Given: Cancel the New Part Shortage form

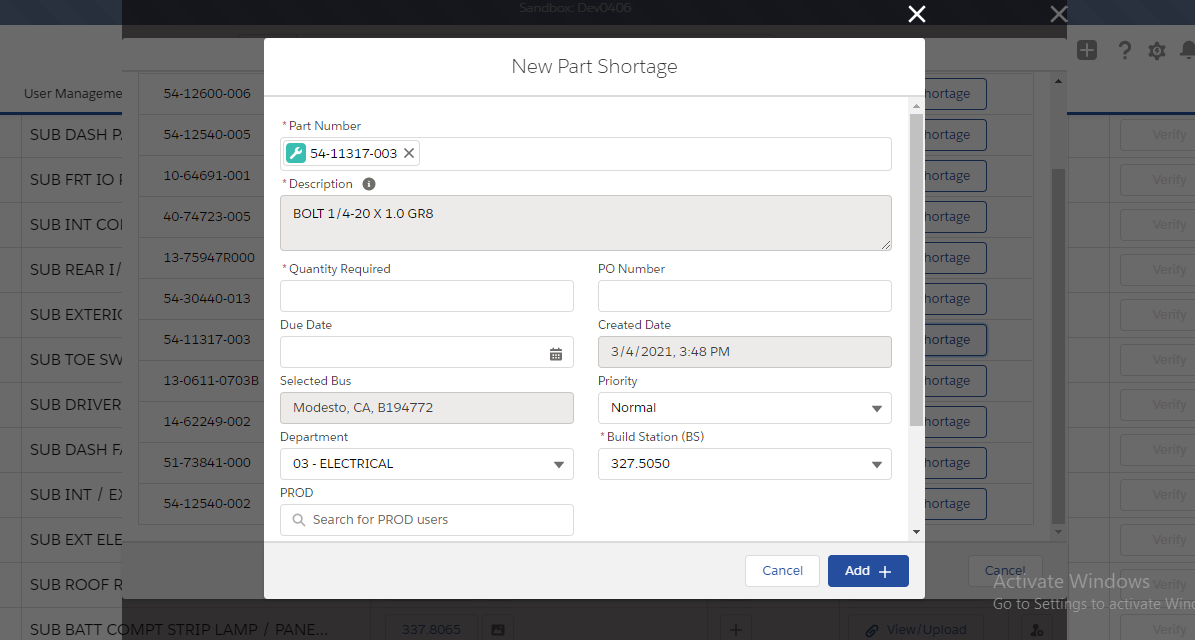Looking at the screenshot, I should click(x=782, y=571).
